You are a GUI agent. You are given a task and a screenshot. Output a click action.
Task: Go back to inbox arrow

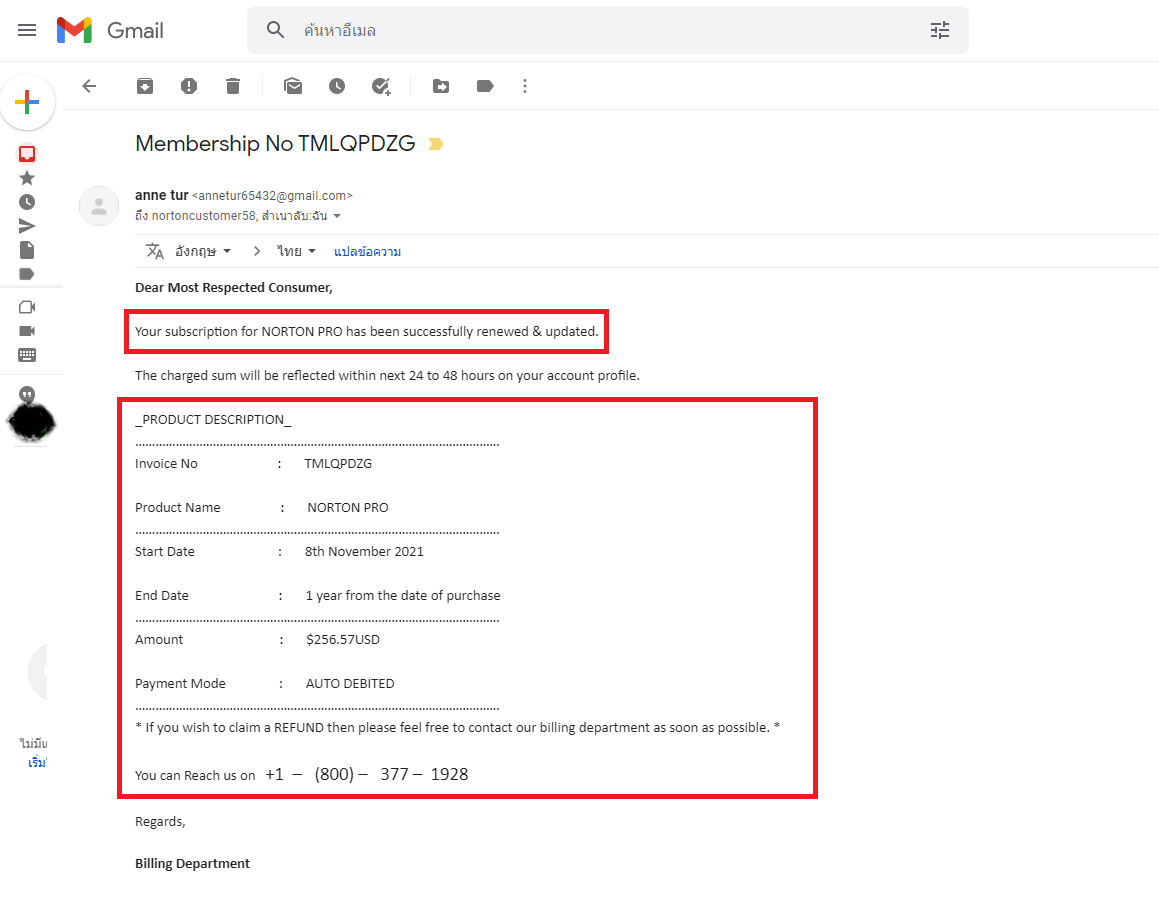[x=89, y=86]
